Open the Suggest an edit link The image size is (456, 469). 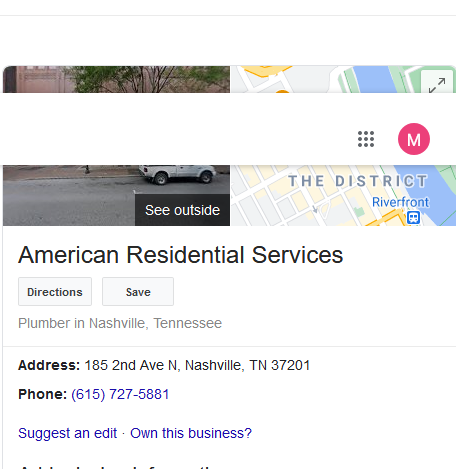(68, 433)
